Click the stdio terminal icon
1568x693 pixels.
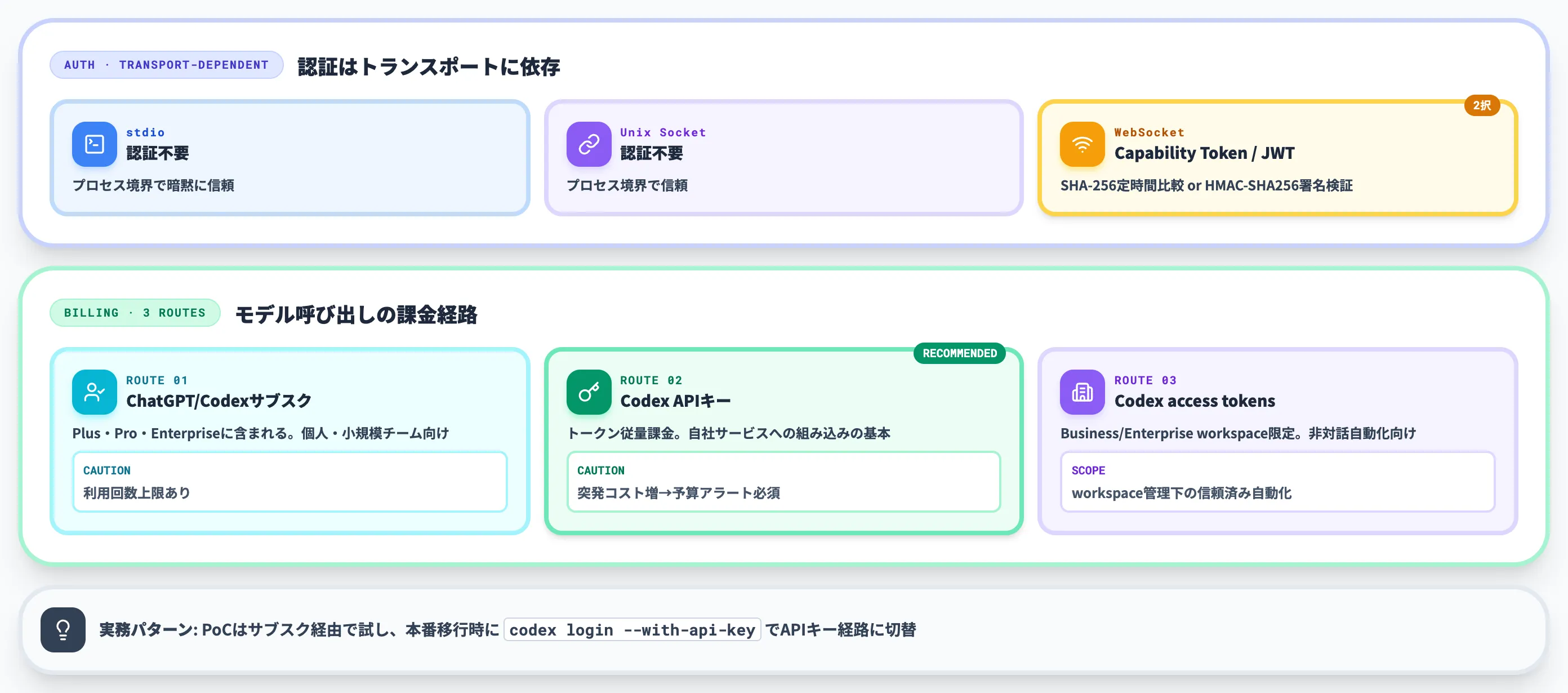click(95, 144)
